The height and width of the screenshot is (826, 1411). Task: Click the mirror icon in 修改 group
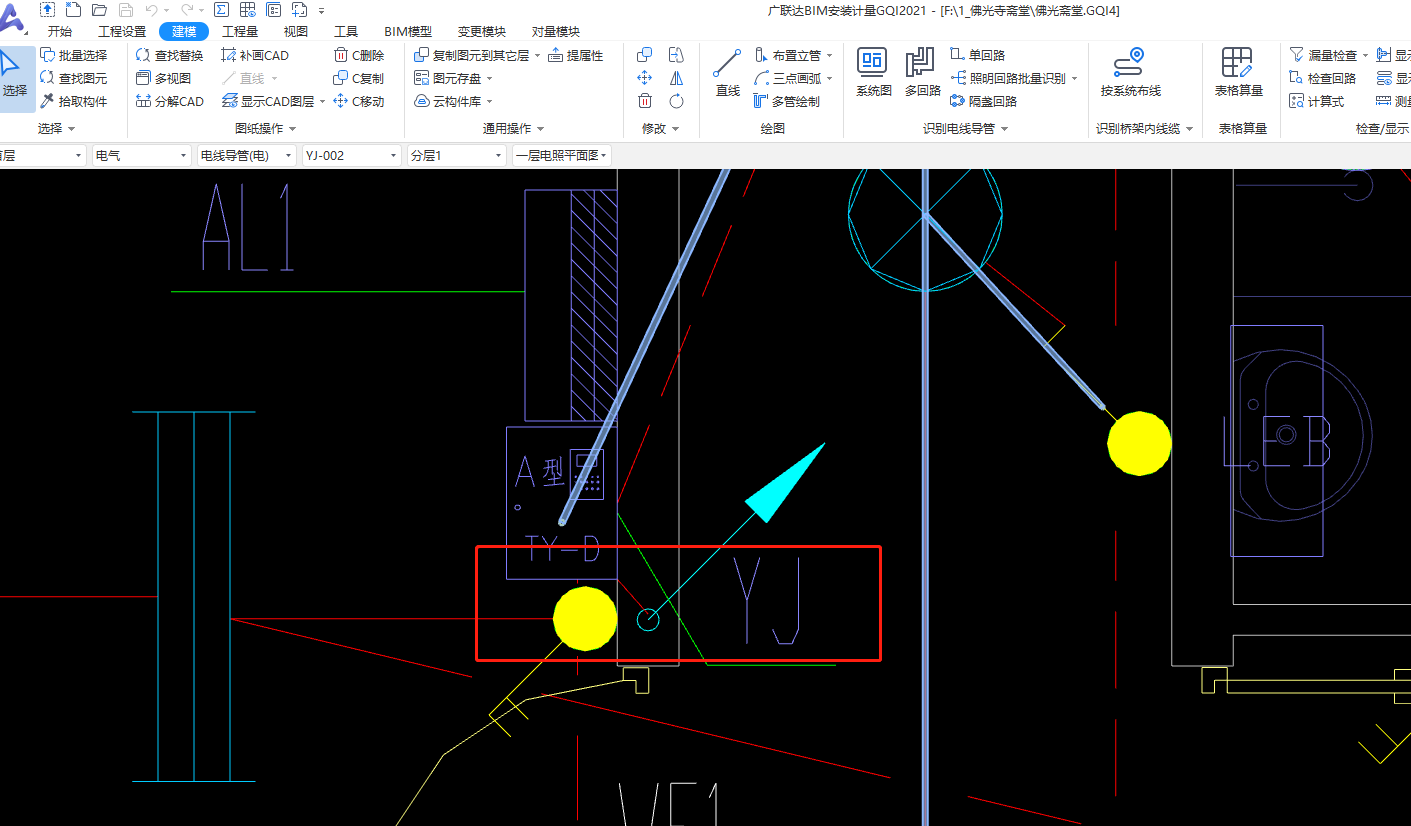coord(677,78)
